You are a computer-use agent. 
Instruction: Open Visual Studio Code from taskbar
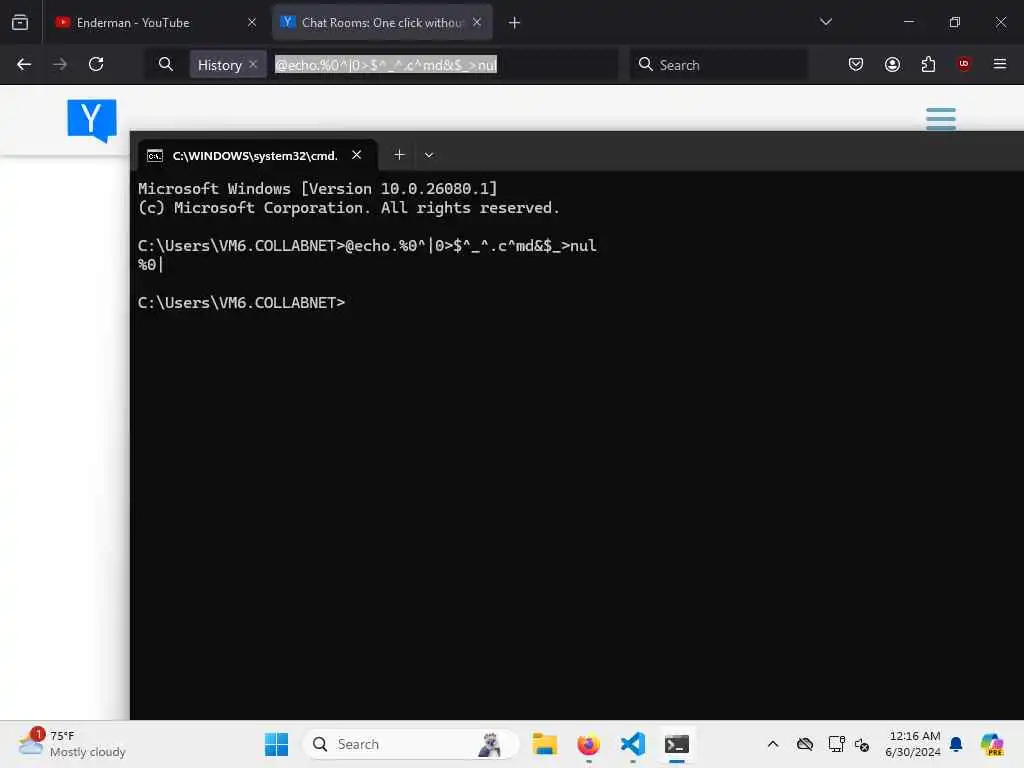pos(632,744)
